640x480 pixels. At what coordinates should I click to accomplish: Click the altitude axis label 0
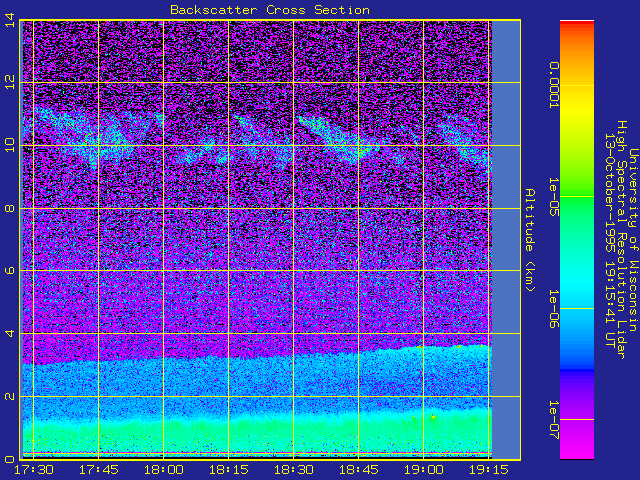click(9, 459)
